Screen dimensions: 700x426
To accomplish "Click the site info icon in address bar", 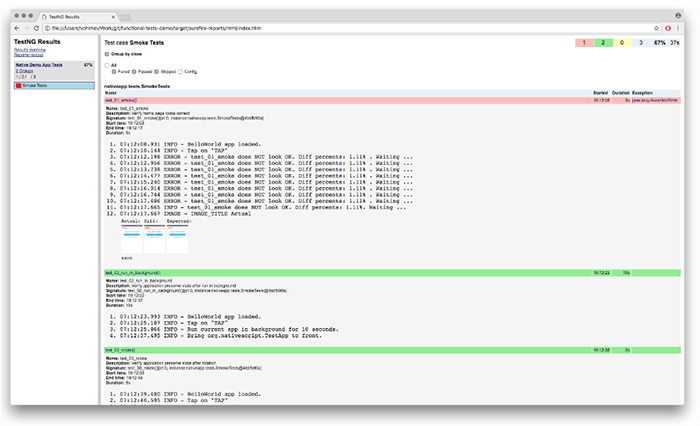I will pos(47,28).
